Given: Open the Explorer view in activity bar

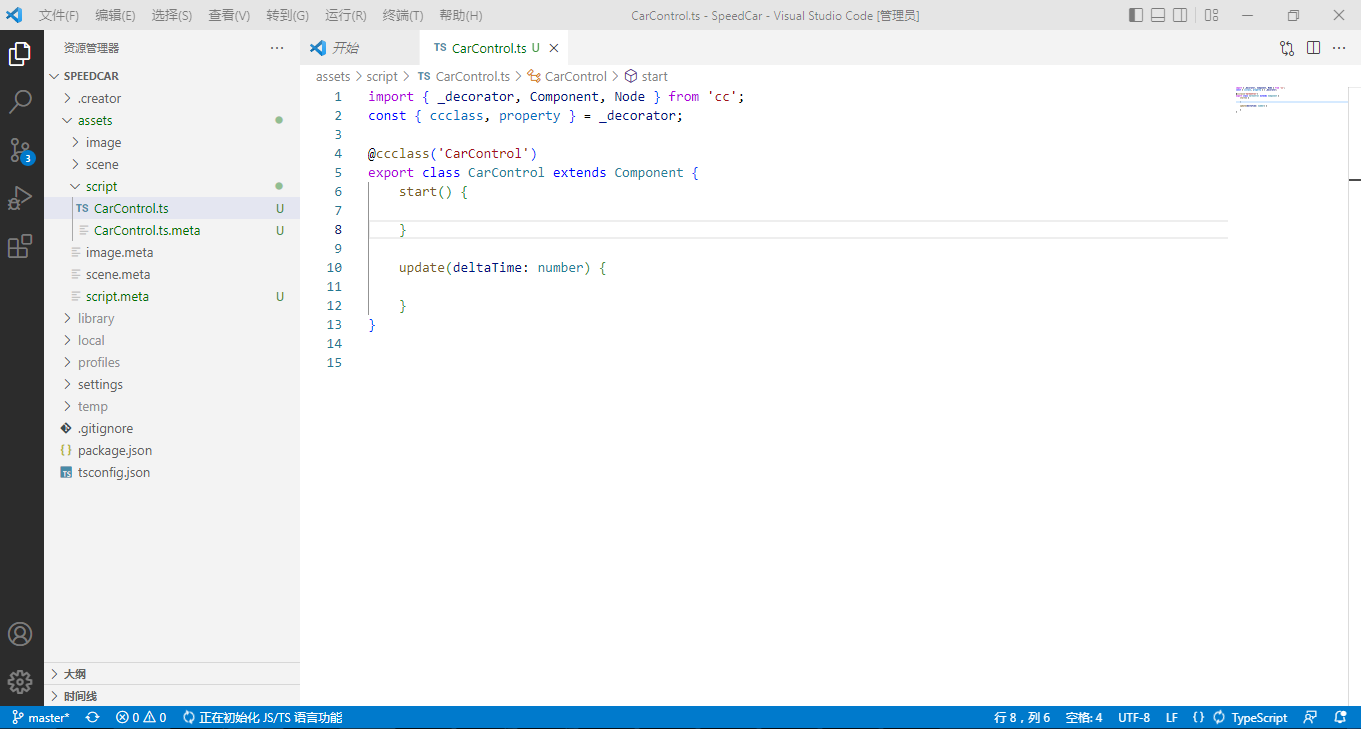Looking at the screenshot, I should pyautogui.click(x=20, y=54).
